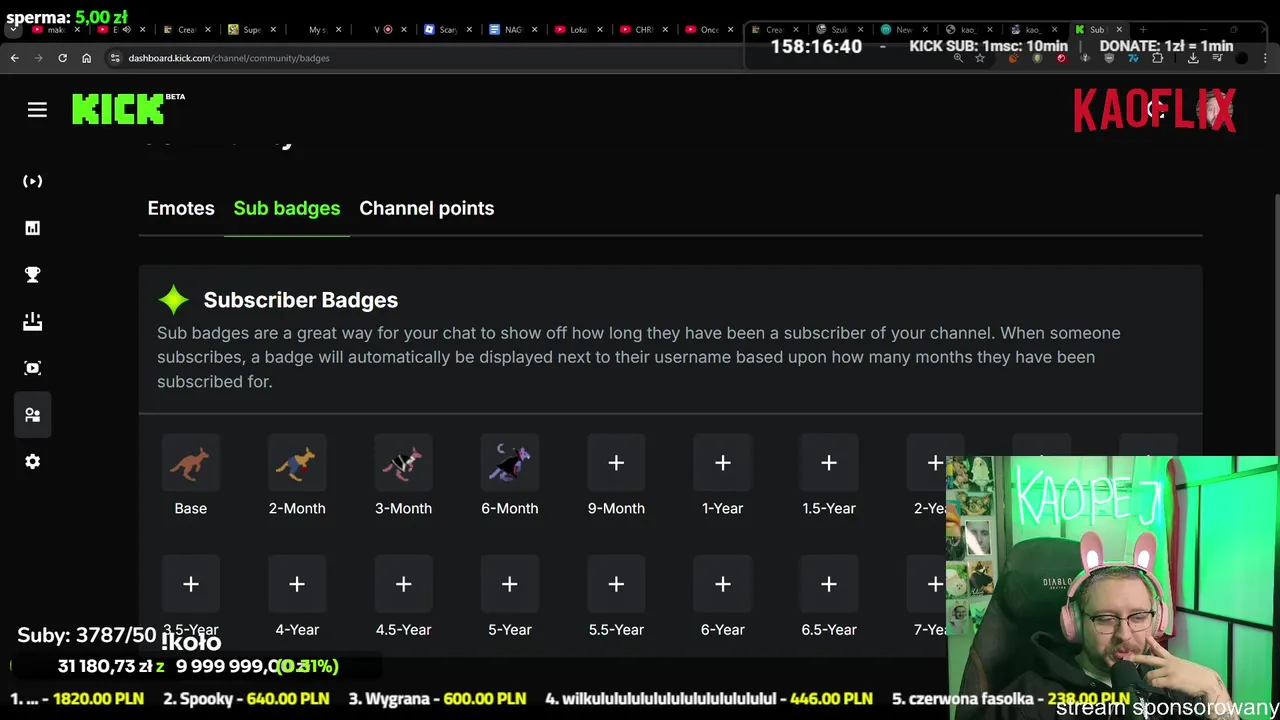Open the settings gear icon in the sidebar
Viewport: 1280px width, 720px height.
click(x=33, y=461)
